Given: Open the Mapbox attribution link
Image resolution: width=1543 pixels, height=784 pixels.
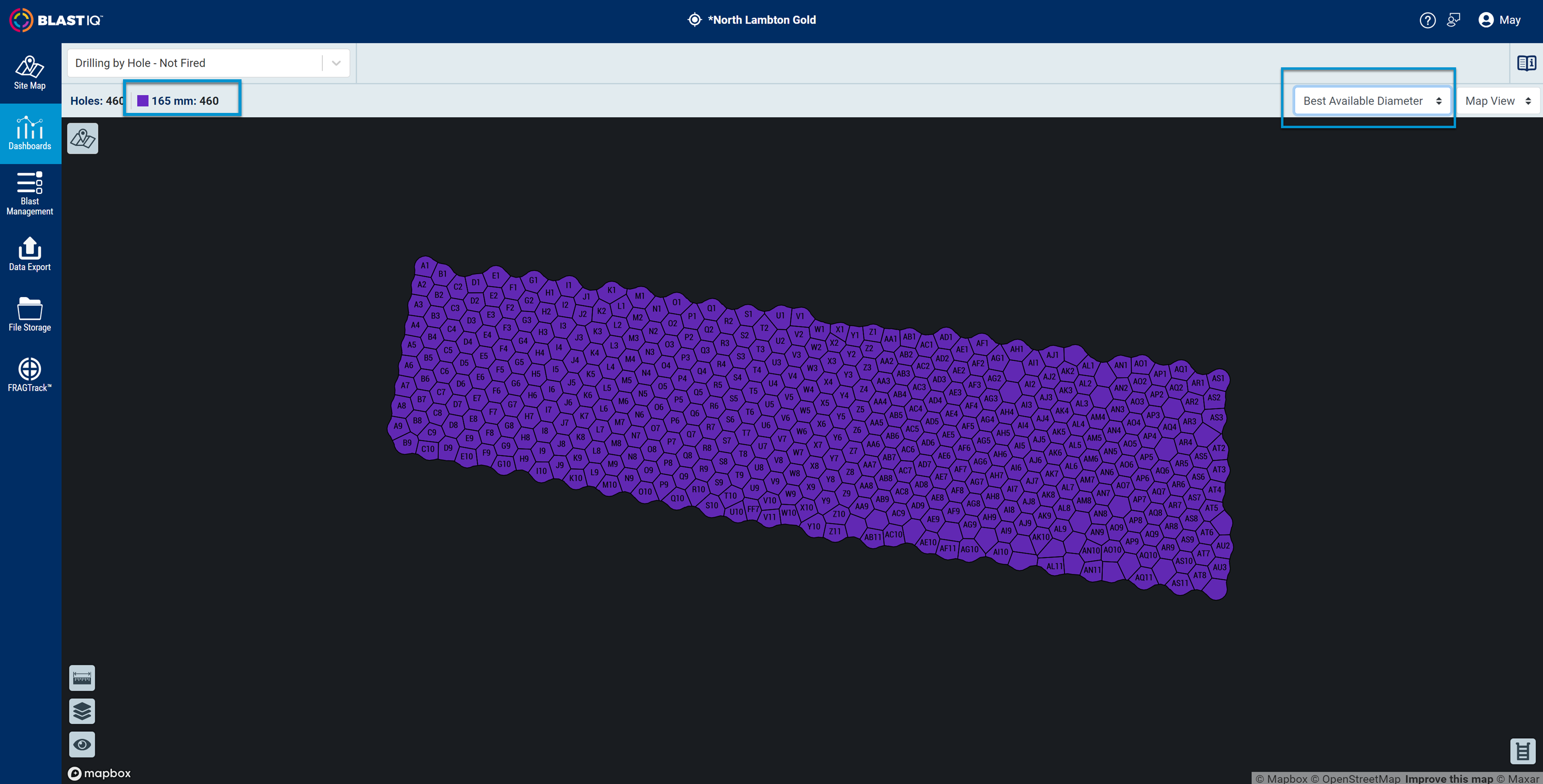Looking at the screenshot, I should pyautogui.click(x=1281, y=778).
